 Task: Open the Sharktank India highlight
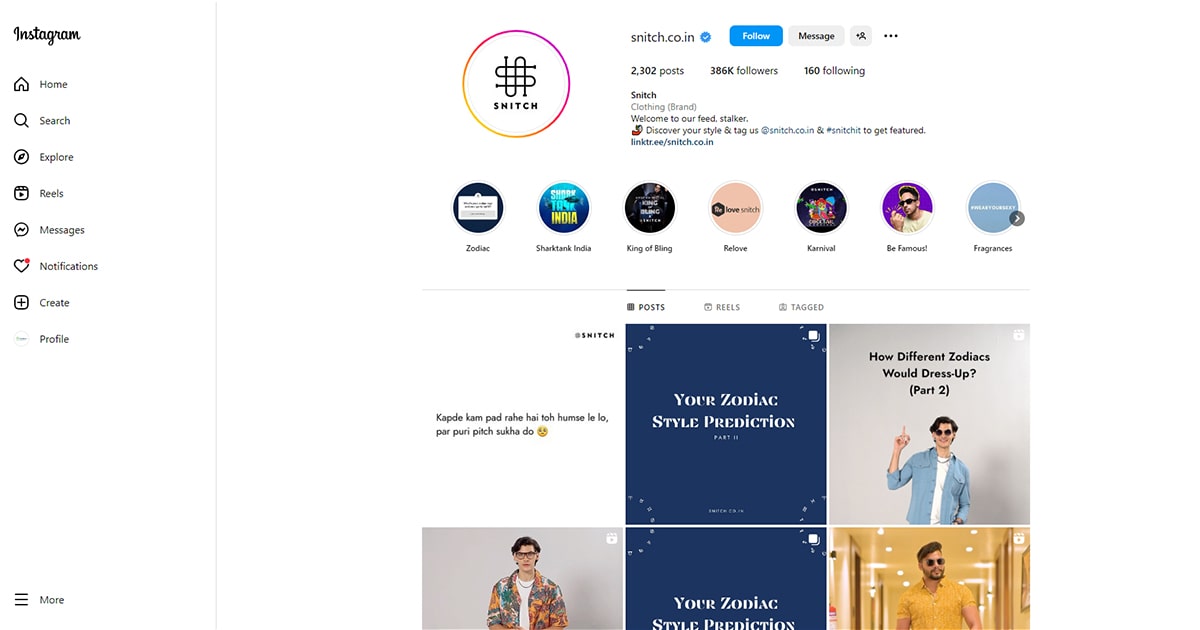tap(563, 208)
